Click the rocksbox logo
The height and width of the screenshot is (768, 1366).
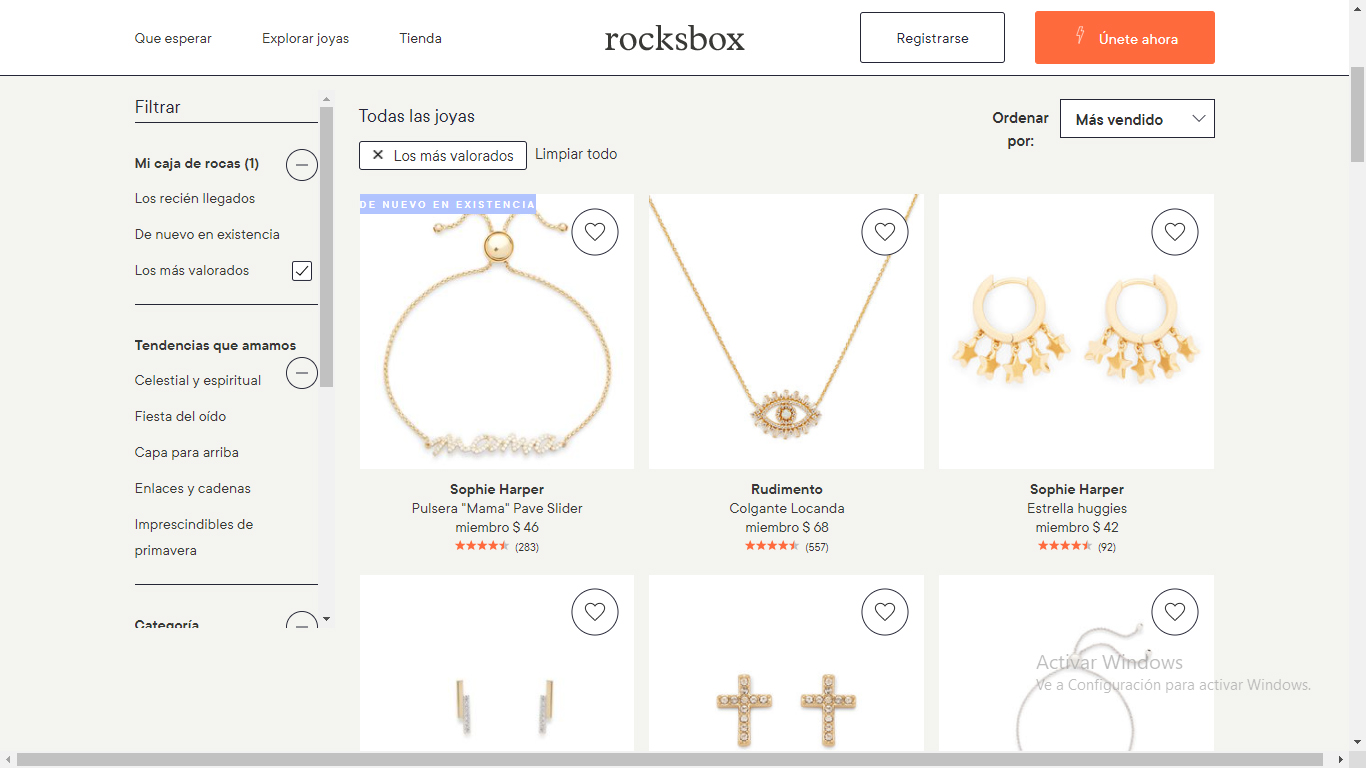[675, 38]
